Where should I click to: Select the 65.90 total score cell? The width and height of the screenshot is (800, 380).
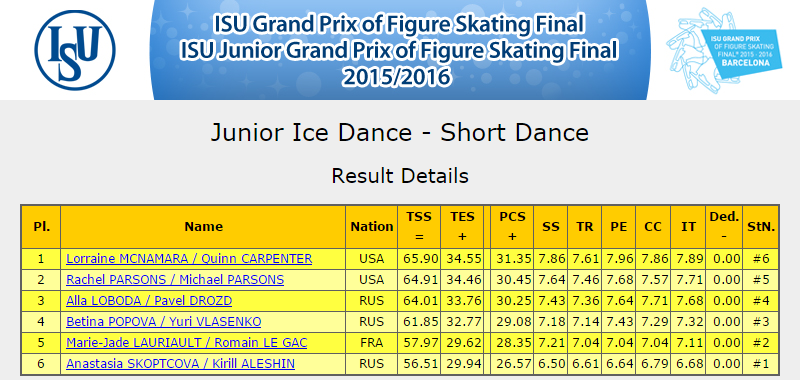tap(419, 259)
